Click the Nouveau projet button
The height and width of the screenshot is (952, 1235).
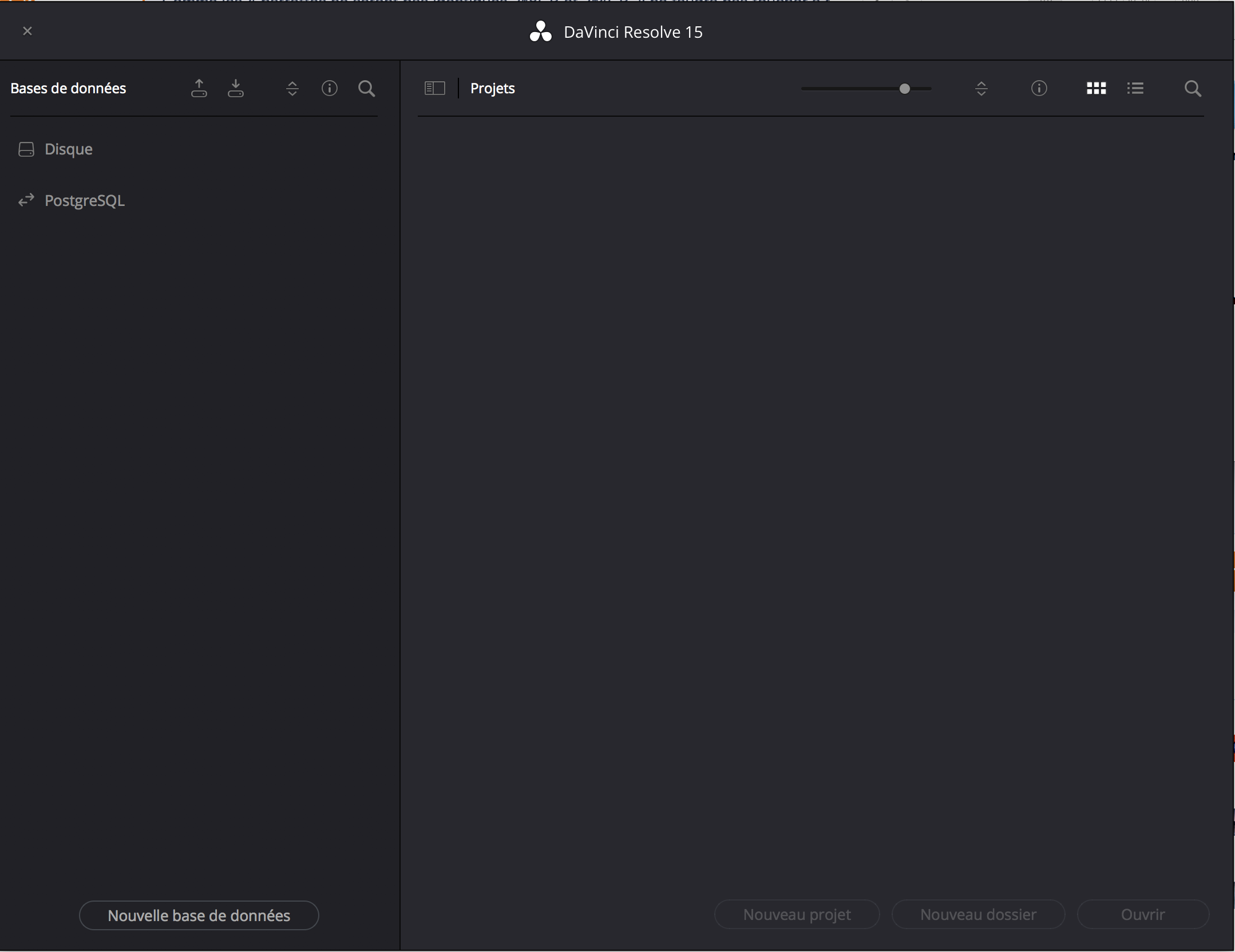pyautogui.click(x=797, y=914)
